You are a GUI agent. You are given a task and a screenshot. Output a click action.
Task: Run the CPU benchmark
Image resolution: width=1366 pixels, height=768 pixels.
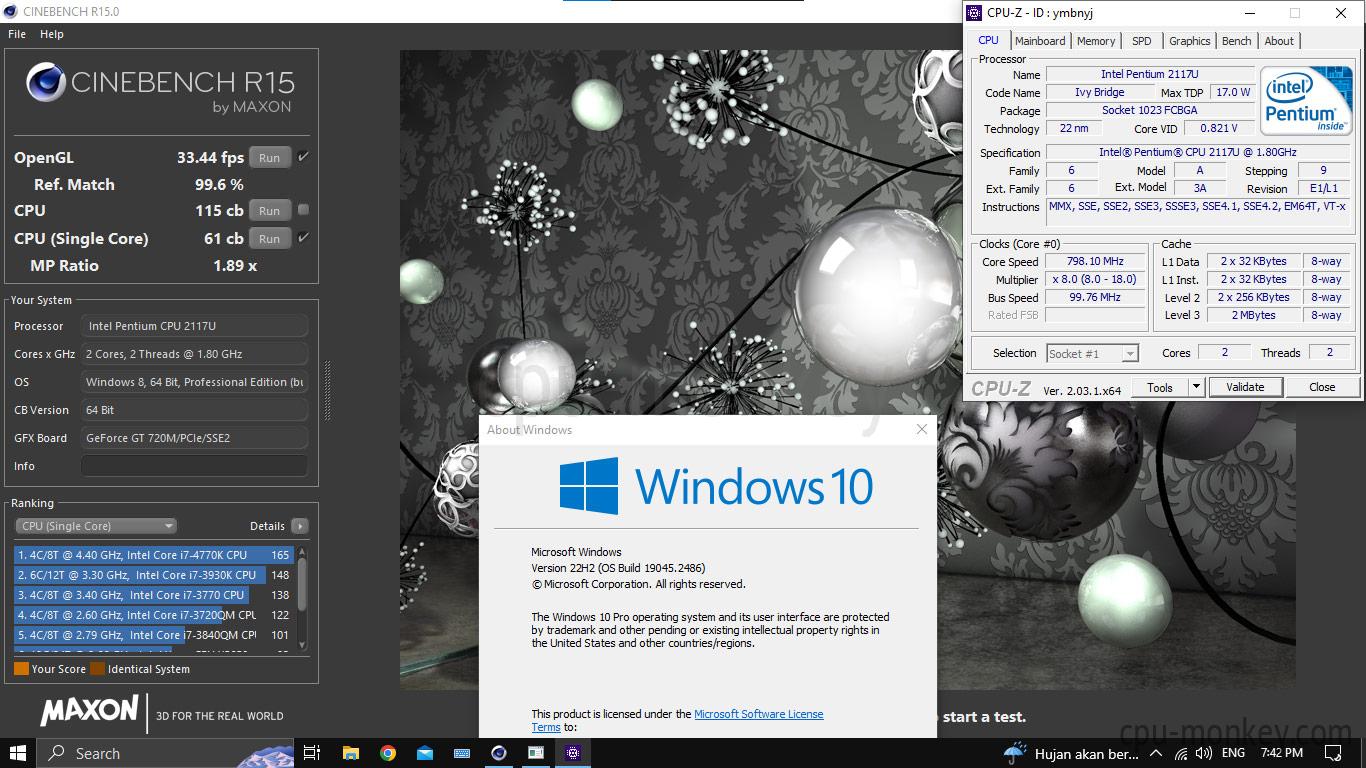270,211
